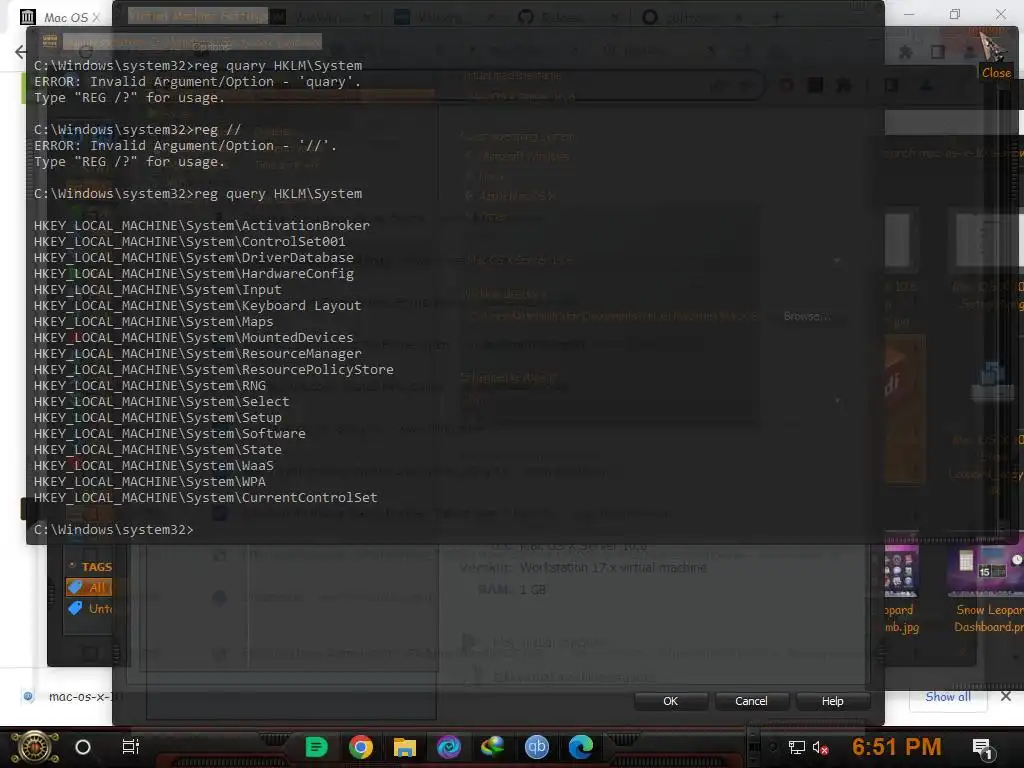Click the 6:51 PM taskbar clock
Screen dimensions: 1024x768
click(896, 746)
